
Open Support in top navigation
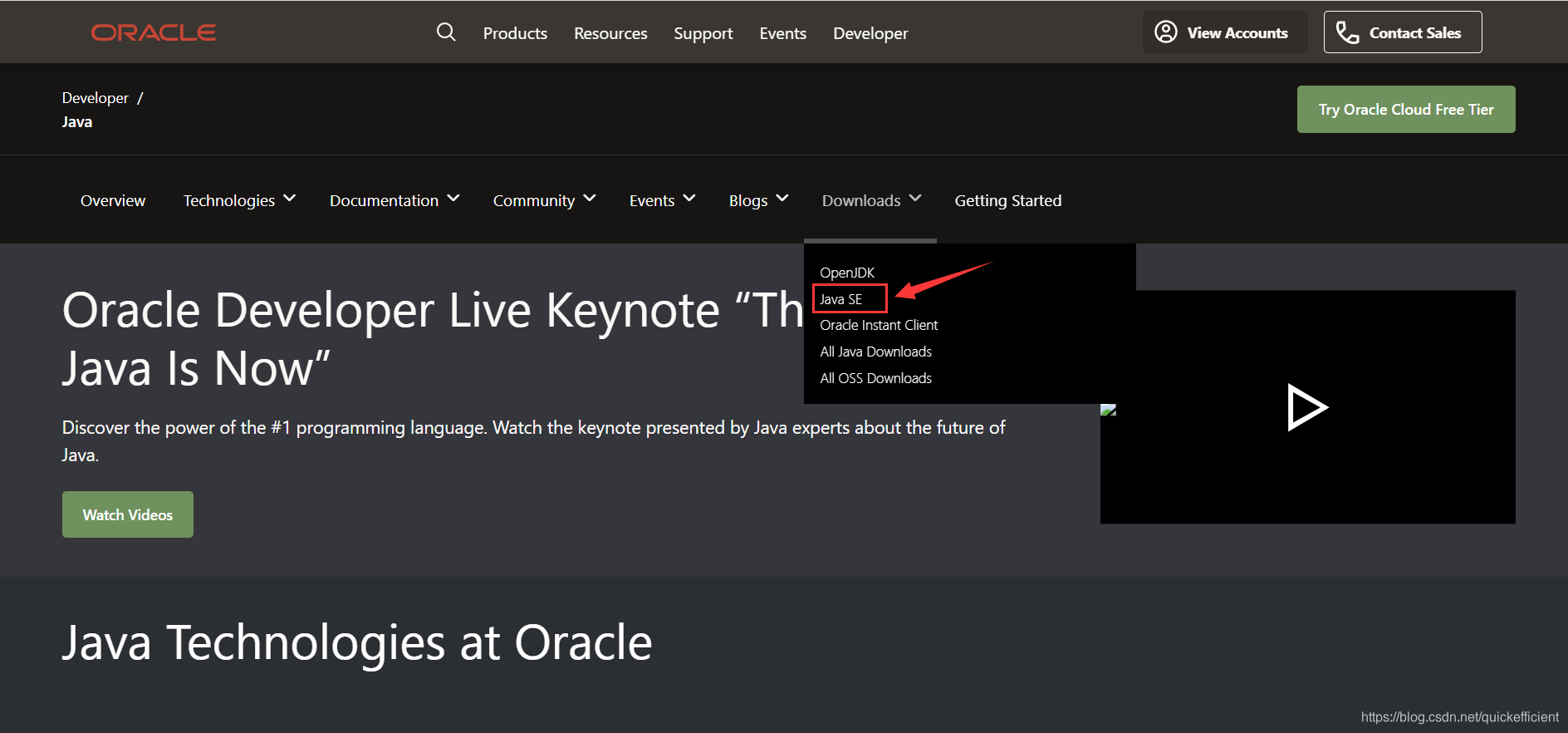[703, 33]
